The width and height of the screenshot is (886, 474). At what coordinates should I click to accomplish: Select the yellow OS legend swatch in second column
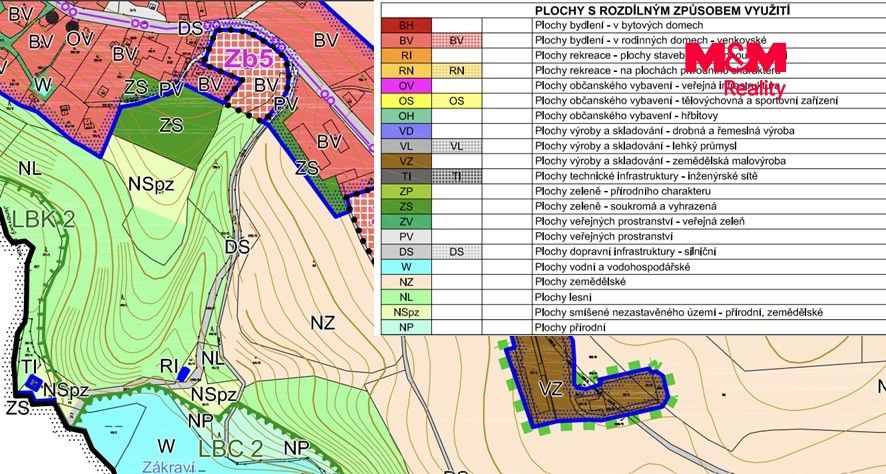pyautogui.click(x=457, y=101)
